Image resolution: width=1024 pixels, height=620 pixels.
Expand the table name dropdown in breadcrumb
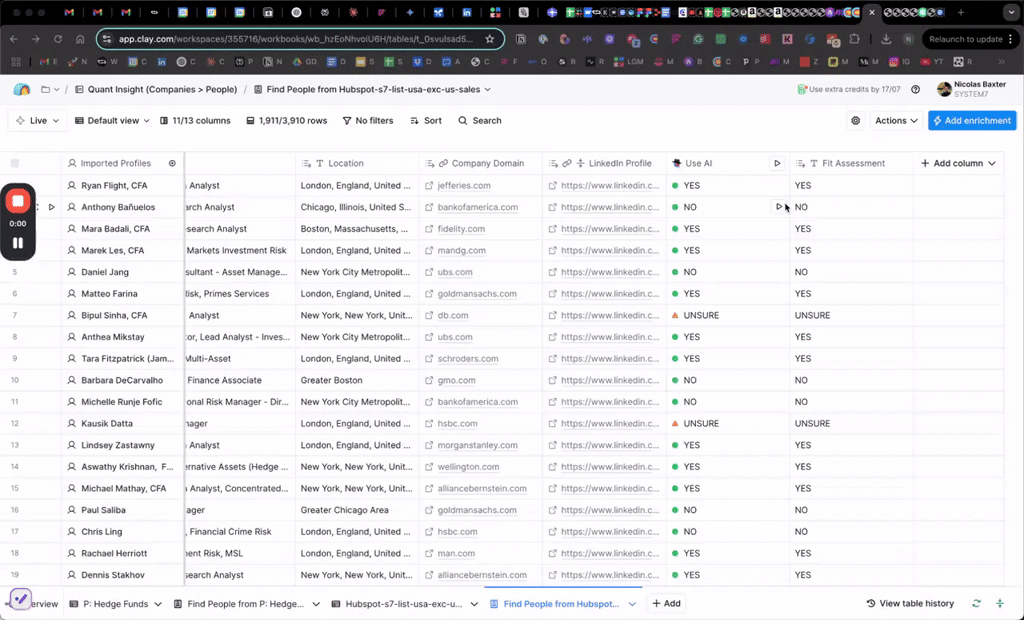click(x=487, y=90)
